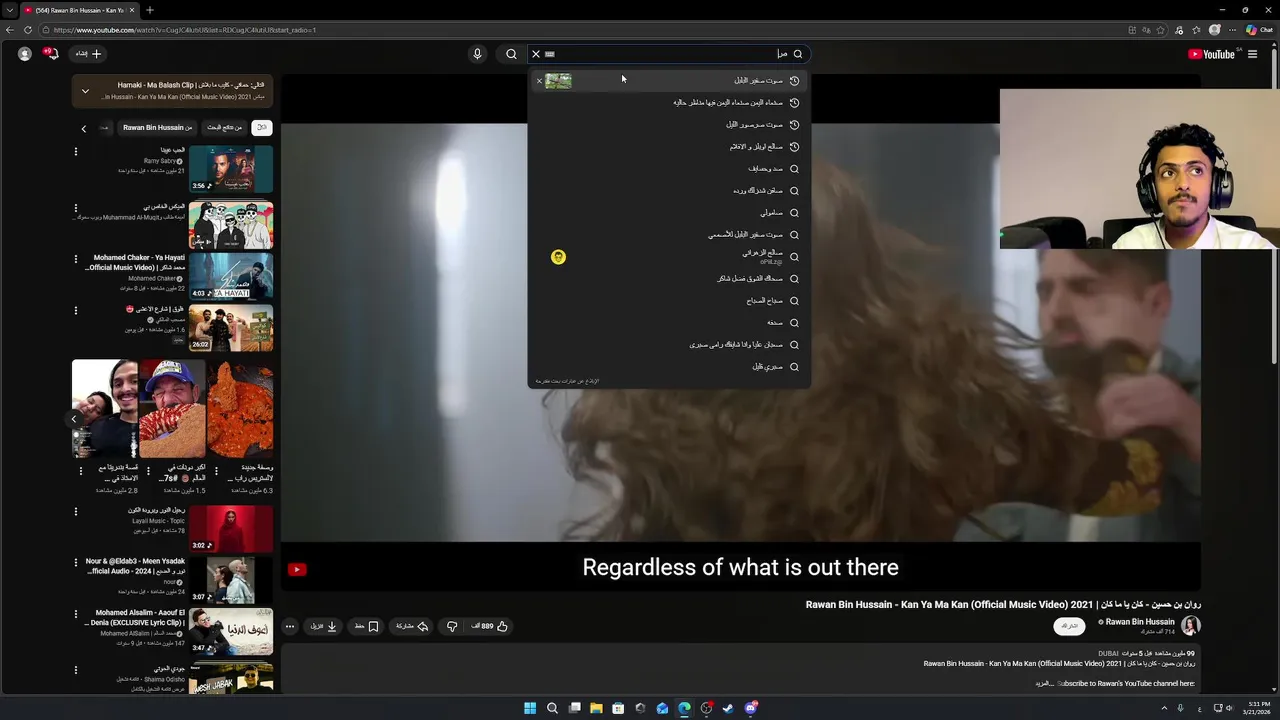
Task: Open File Explorer from the taskbar
Action: pyautogui.click(x=596, y=708)
